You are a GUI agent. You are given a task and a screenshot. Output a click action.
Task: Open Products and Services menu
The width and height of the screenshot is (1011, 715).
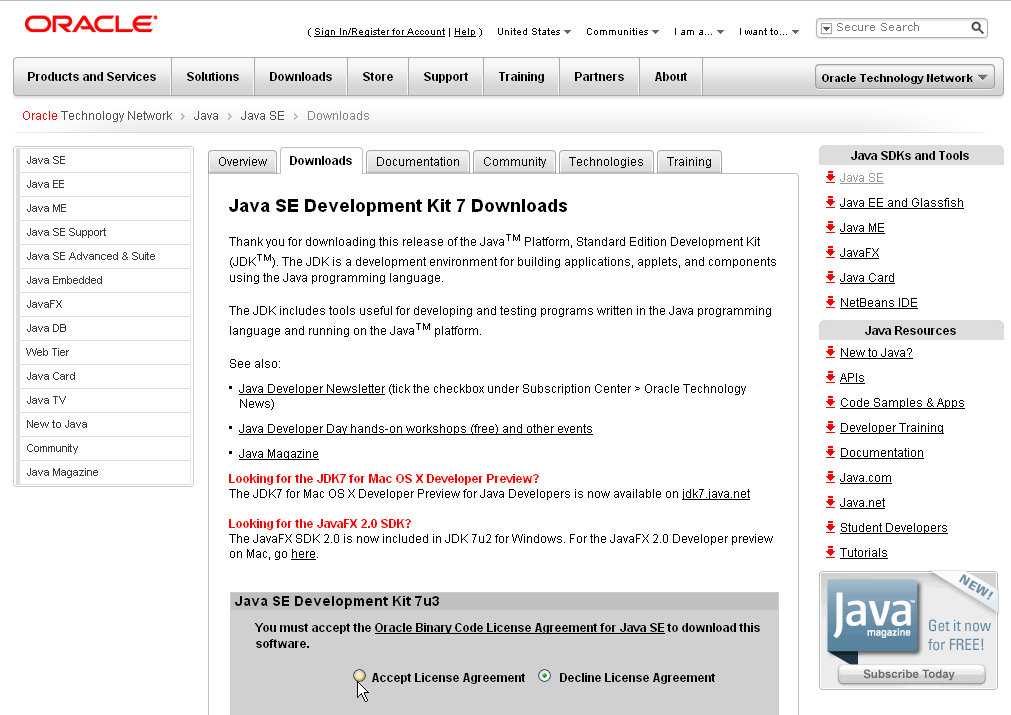[92, 77]
